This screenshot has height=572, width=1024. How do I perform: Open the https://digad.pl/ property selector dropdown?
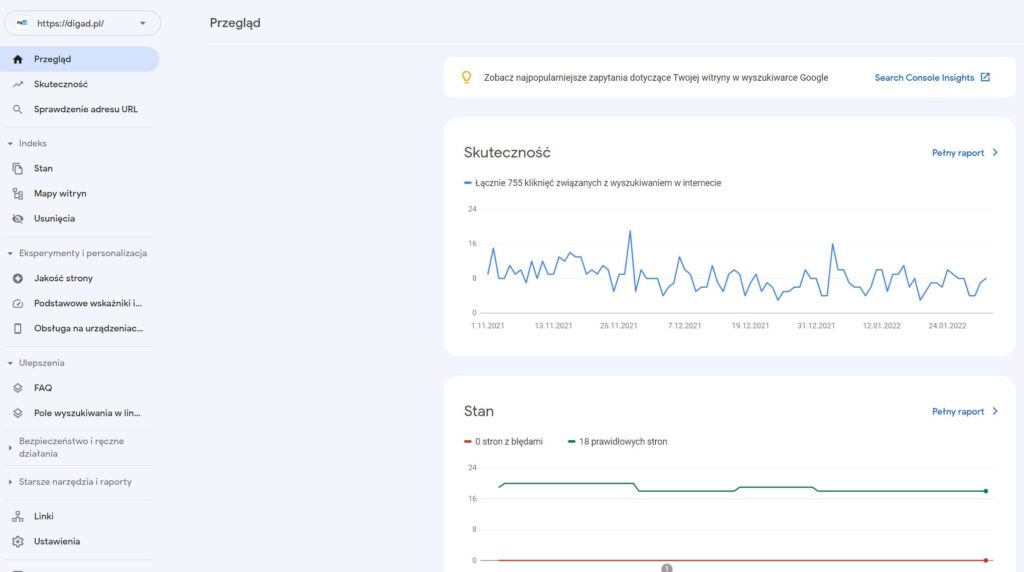82,24
